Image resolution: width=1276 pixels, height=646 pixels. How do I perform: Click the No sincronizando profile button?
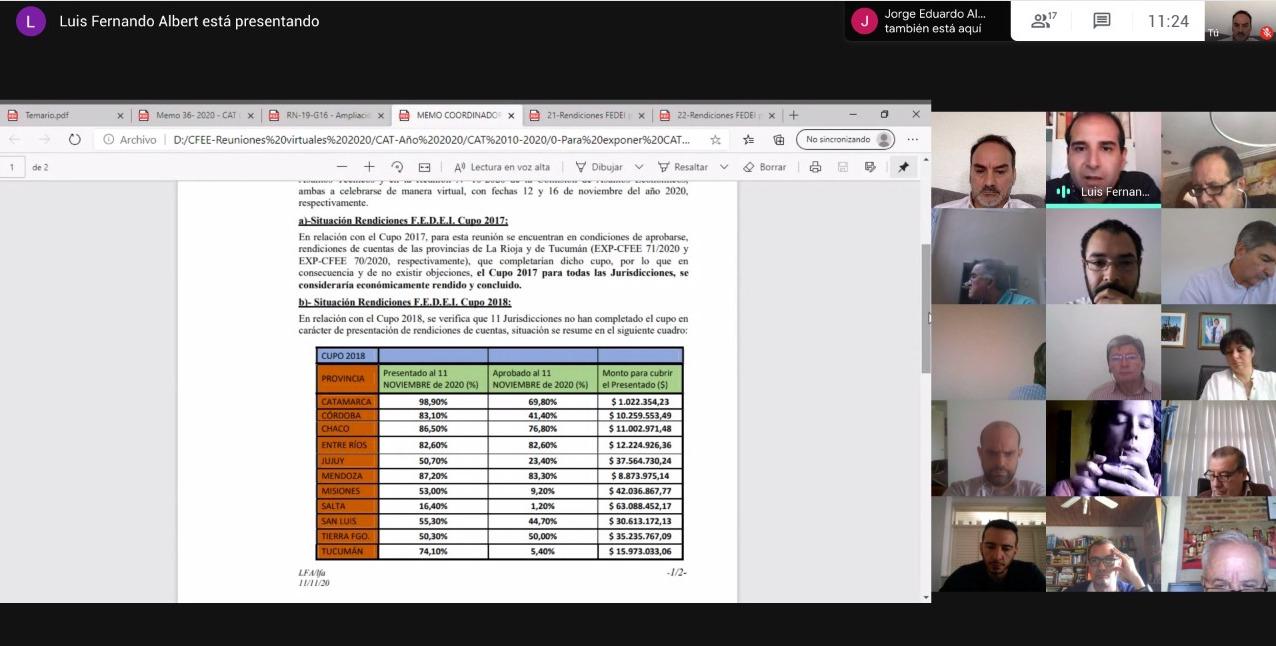846,140
